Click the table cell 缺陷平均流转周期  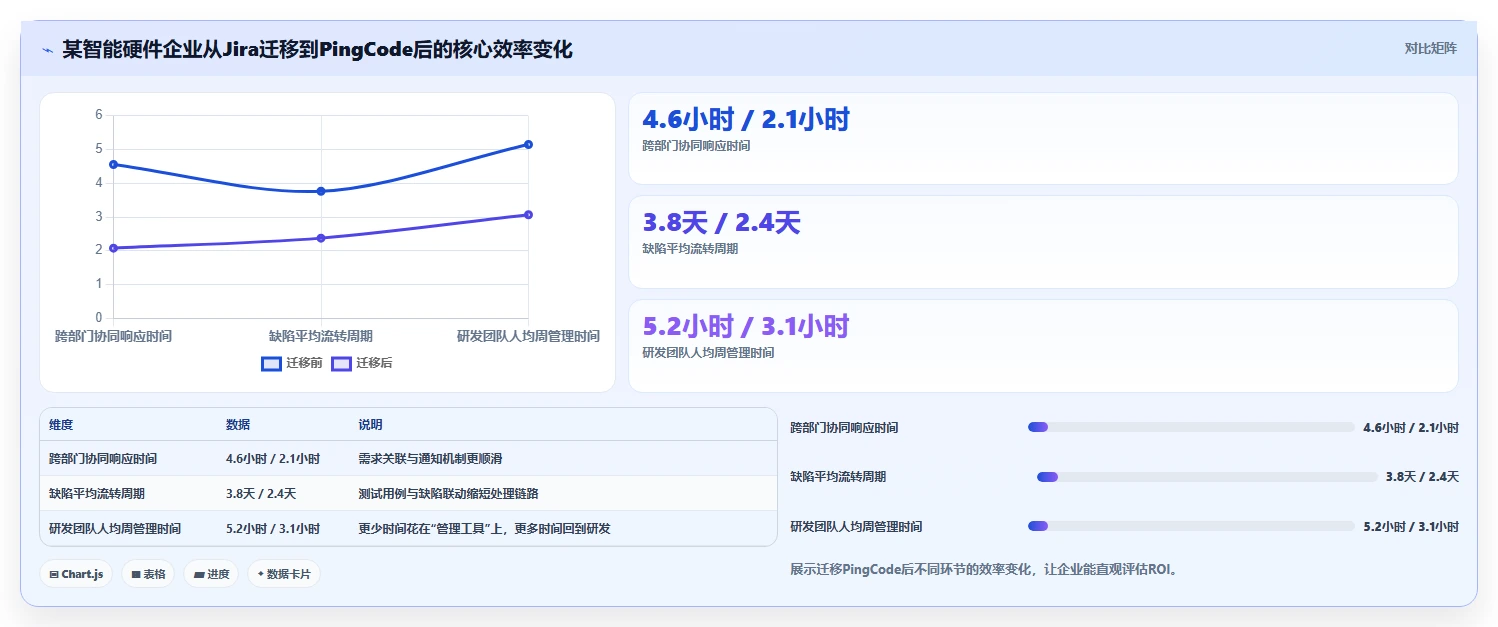[97, 494]
